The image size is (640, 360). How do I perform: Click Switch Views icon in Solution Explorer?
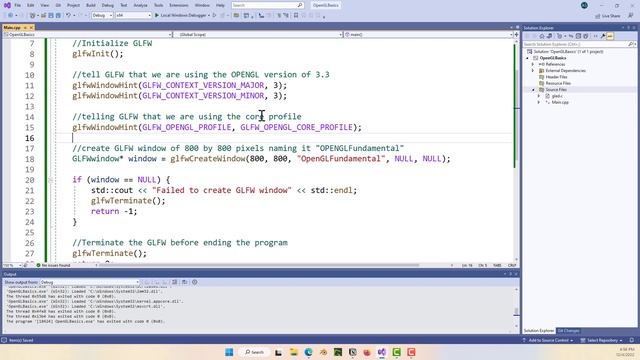point(549,36)
